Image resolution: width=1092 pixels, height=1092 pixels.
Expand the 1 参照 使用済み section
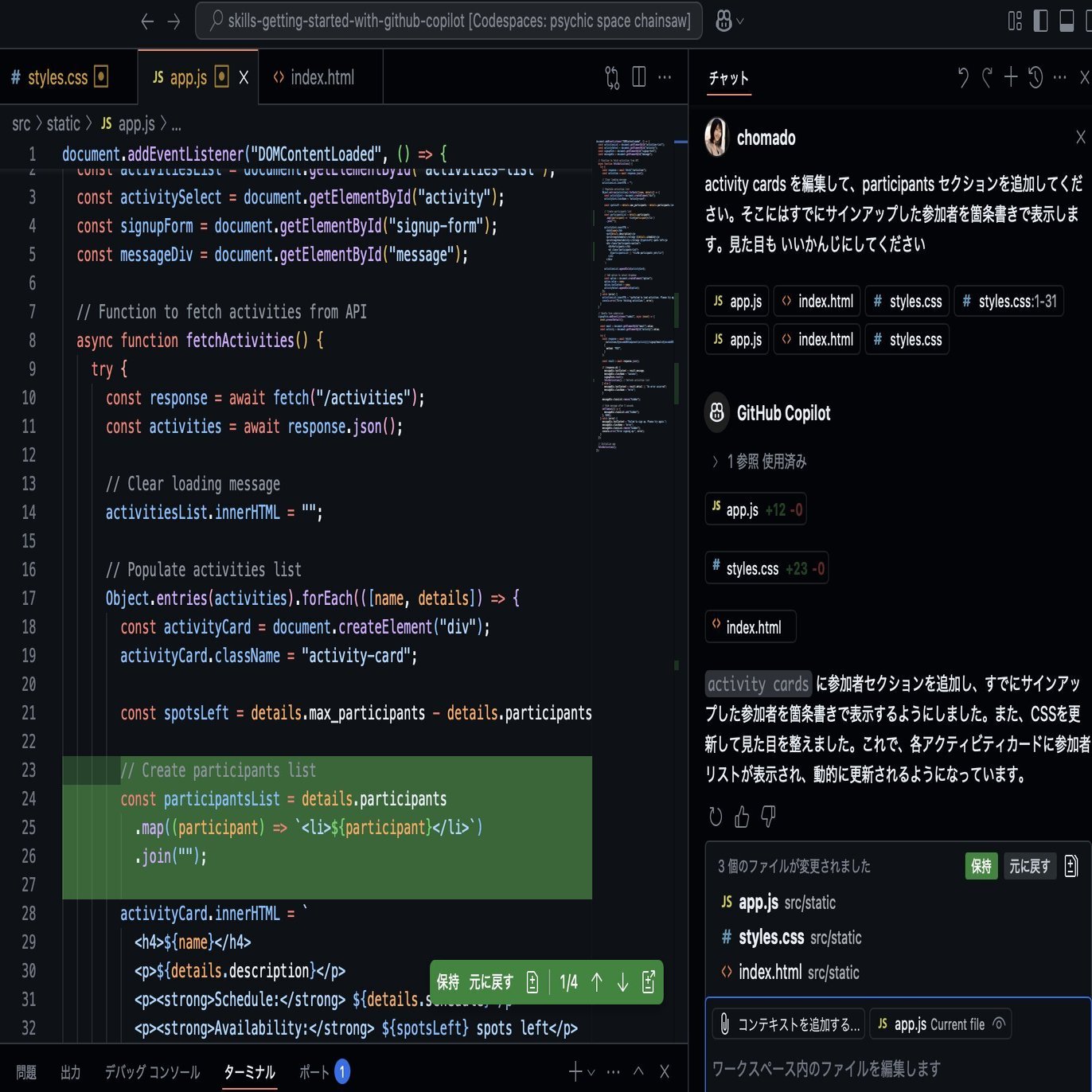coord(759,461)
